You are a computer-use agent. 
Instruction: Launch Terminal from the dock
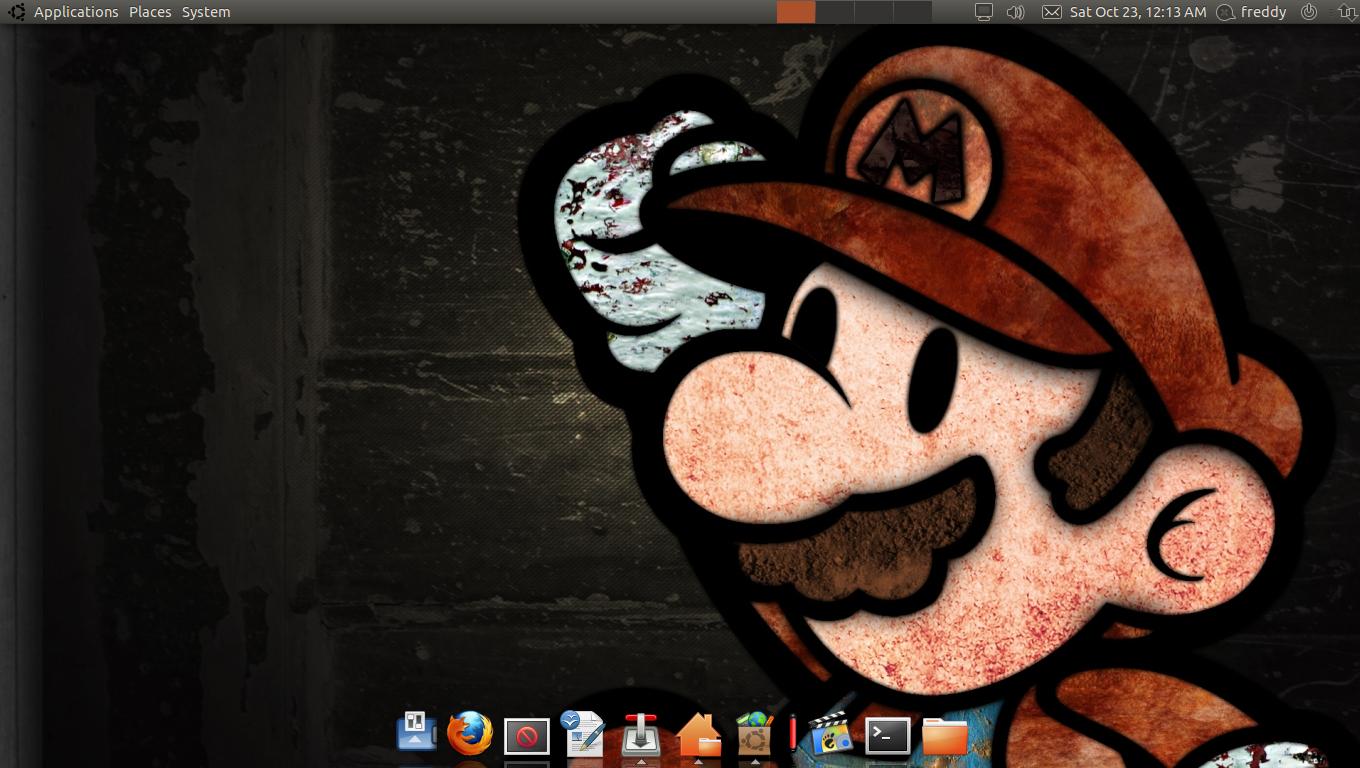coord(887,736)
